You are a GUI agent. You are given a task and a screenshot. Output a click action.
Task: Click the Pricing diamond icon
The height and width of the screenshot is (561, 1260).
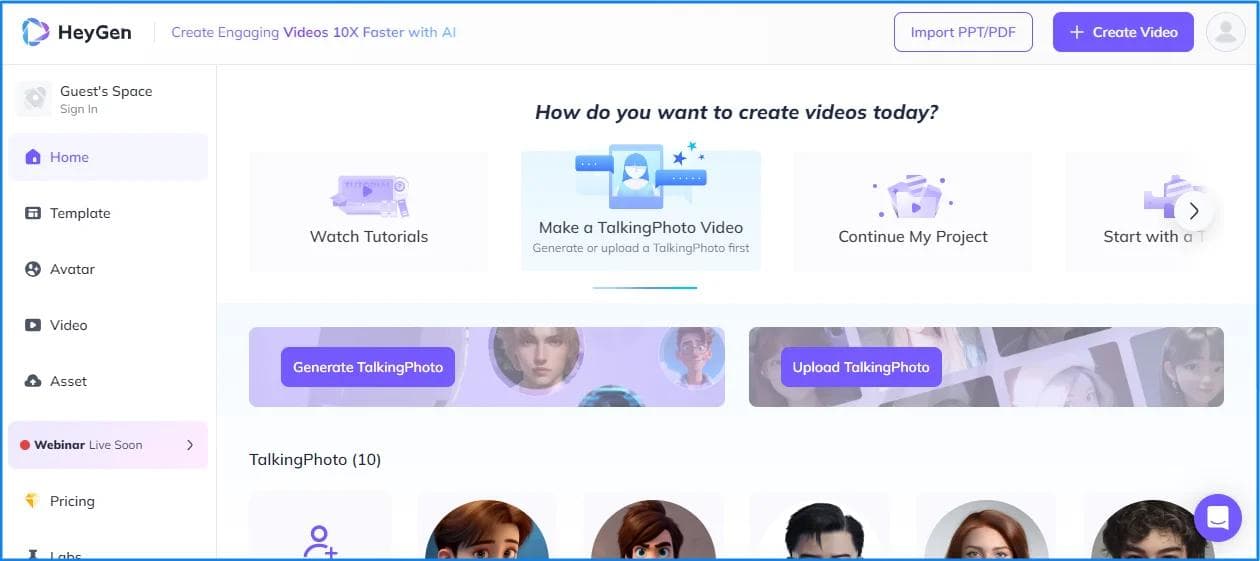click(33, 501)
